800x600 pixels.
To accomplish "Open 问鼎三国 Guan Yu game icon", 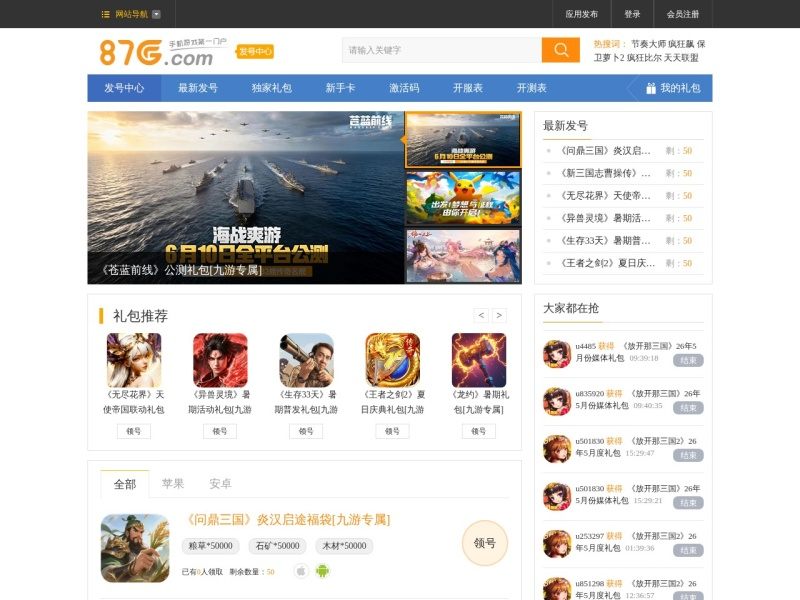I will [135, 548].
